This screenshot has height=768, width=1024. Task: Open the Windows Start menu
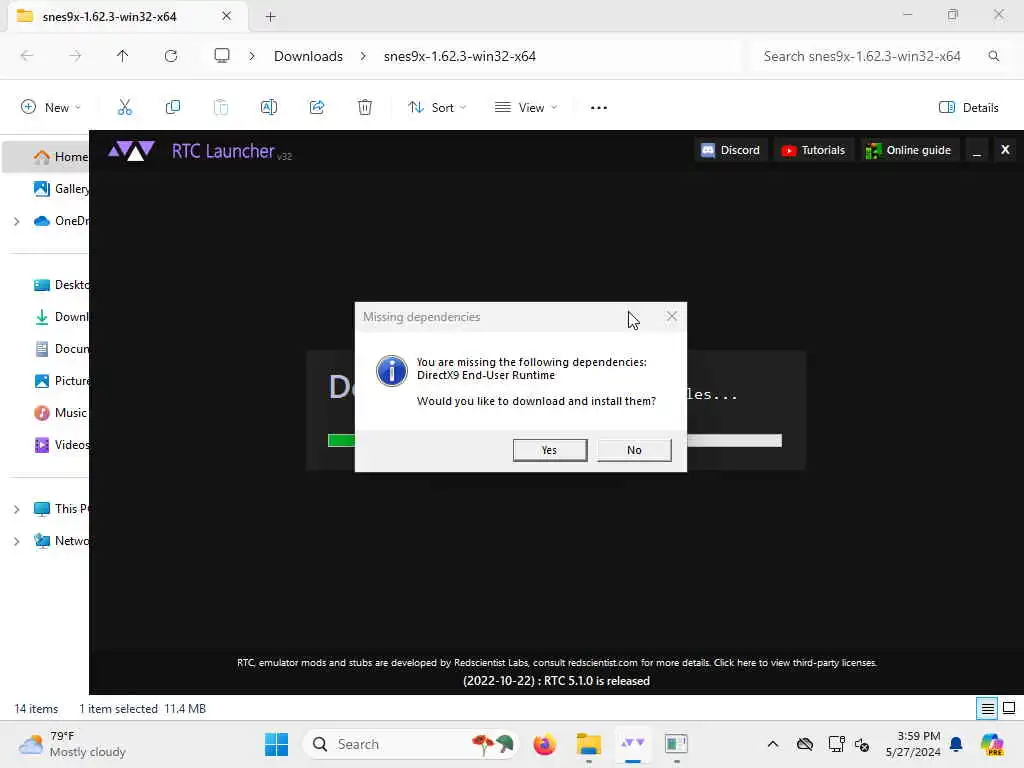point(276,744)
